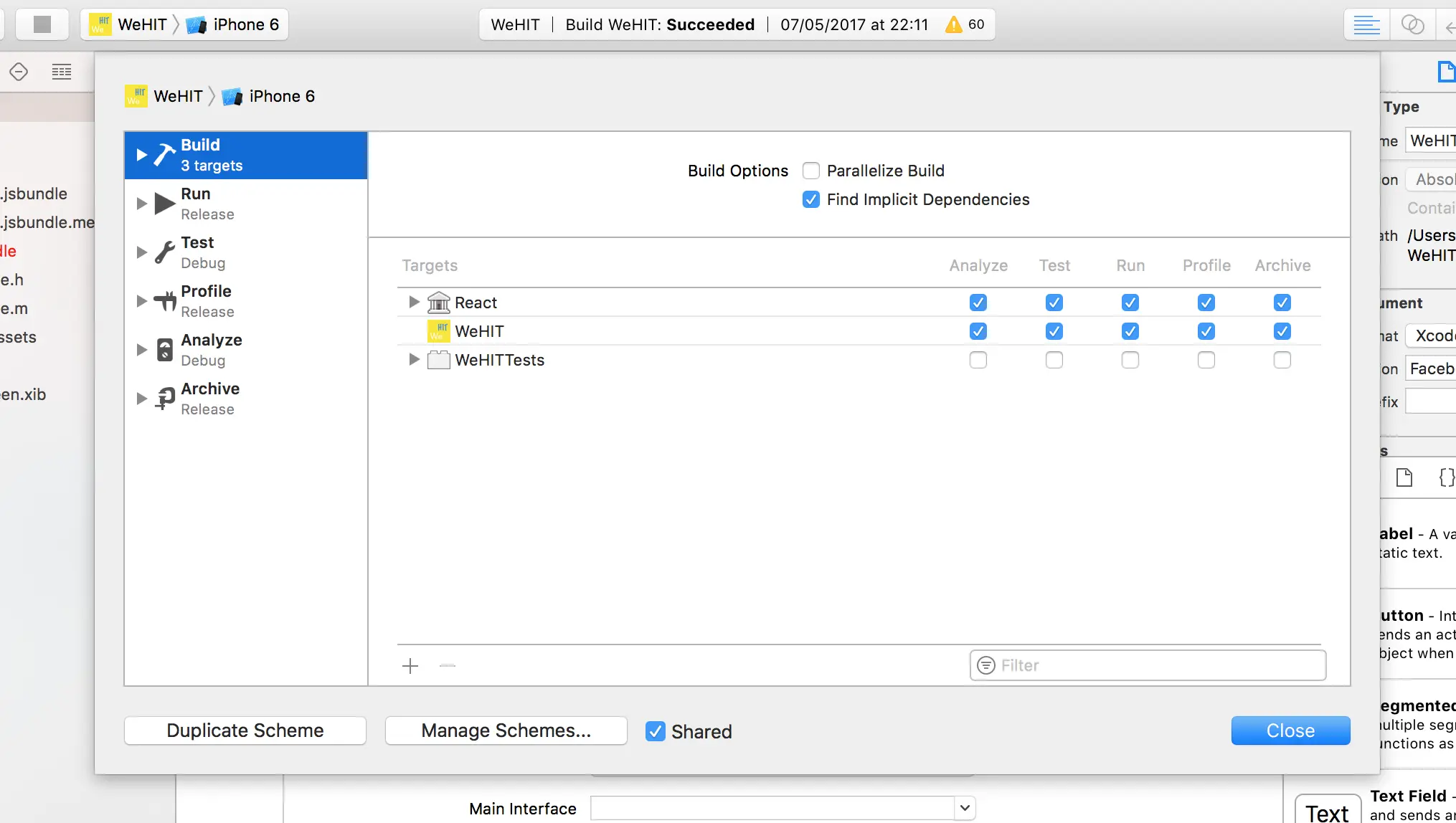The height and width of the screenshot is (823, 1456).
Task: Select the WeHIT target row name
Action: tap(479, 331)
